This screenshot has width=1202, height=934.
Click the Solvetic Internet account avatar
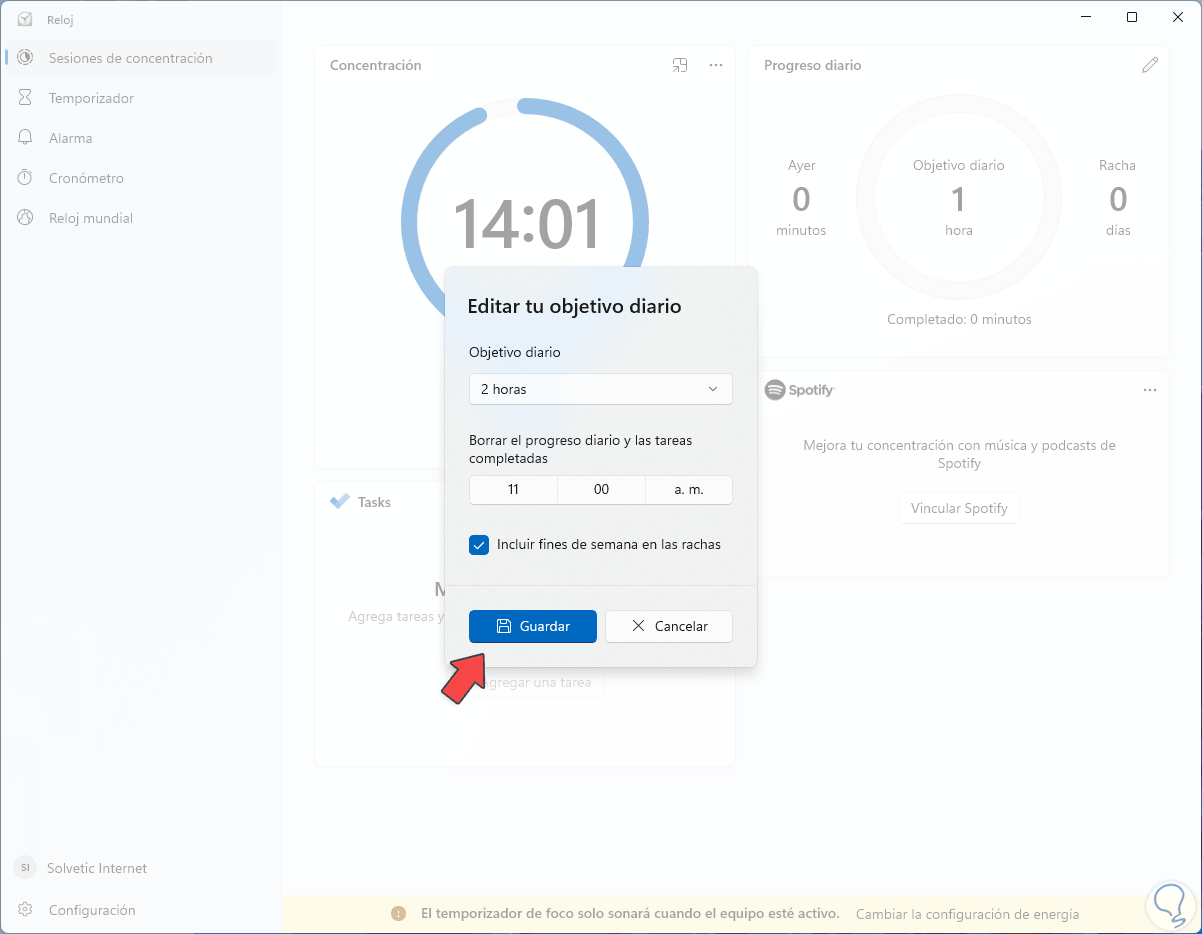point(25,868)
